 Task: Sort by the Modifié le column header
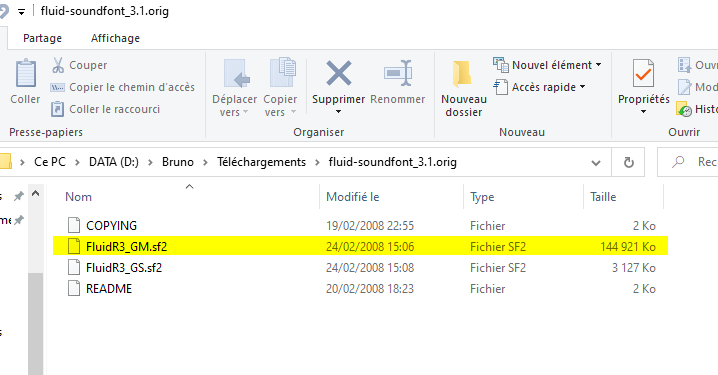pos(353,197)
